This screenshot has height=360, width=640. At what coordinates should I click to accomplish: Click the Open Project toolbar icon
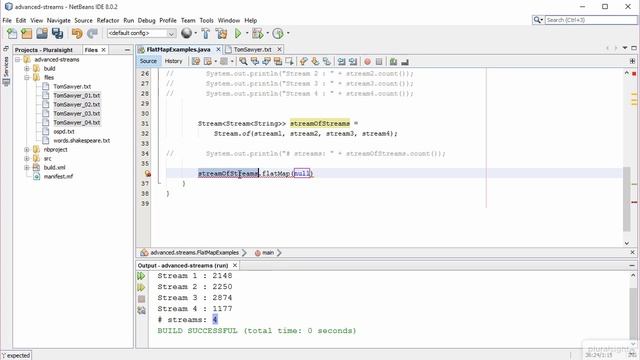(x=42, y=33)
